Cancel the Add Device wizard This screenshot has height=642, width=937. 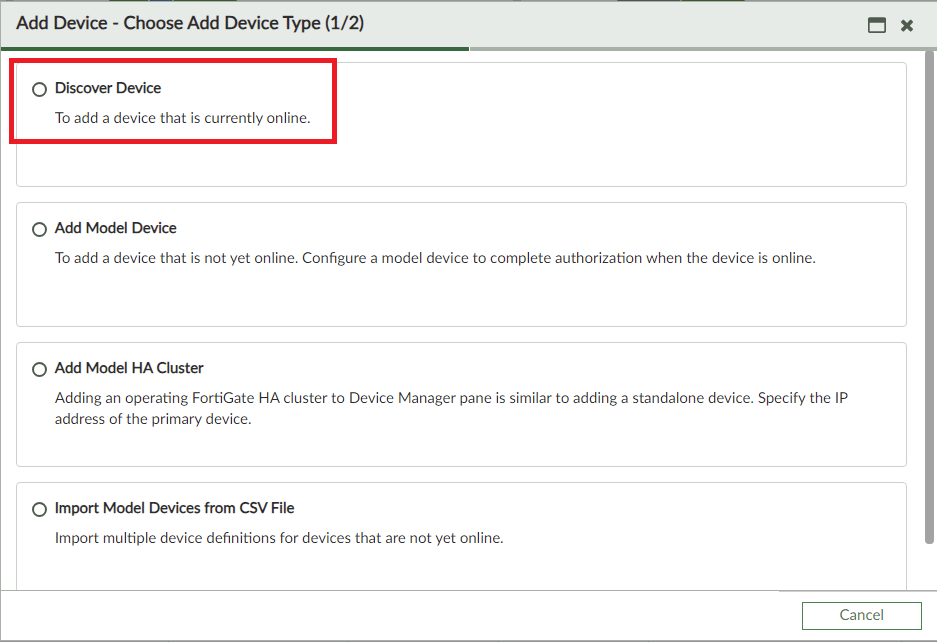pyautogui.click(x=861, y=615)
